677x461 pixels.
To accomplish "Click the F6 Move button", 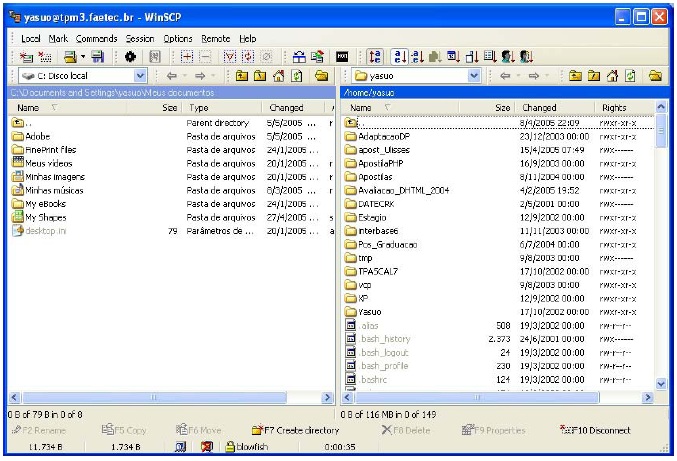I will (199, 430).
